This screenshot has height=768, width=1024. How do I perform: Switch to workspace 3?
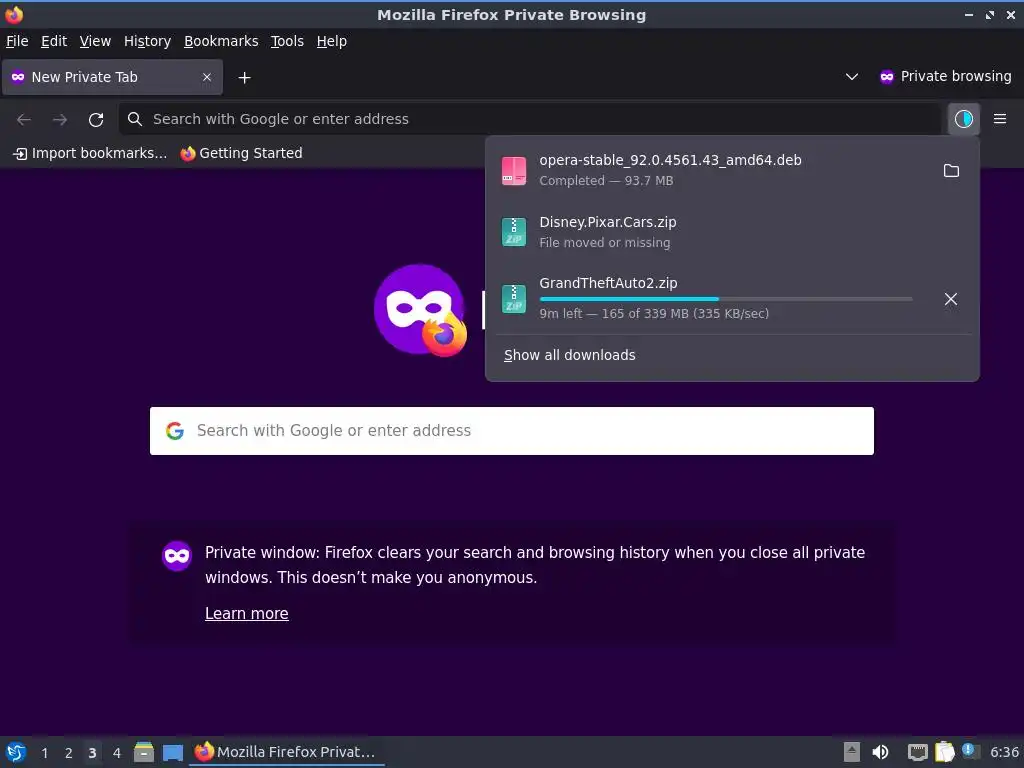pos(93,753)
